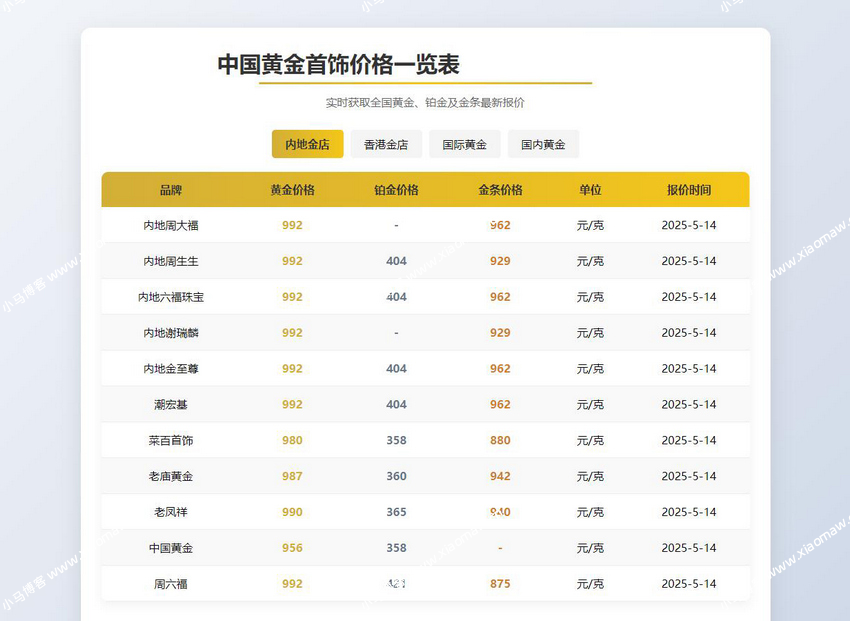This screenshot has height=621, width=850.
Task: Click the 铂金价格 column header
Action: pyautogui.click(x=396, y=190)
